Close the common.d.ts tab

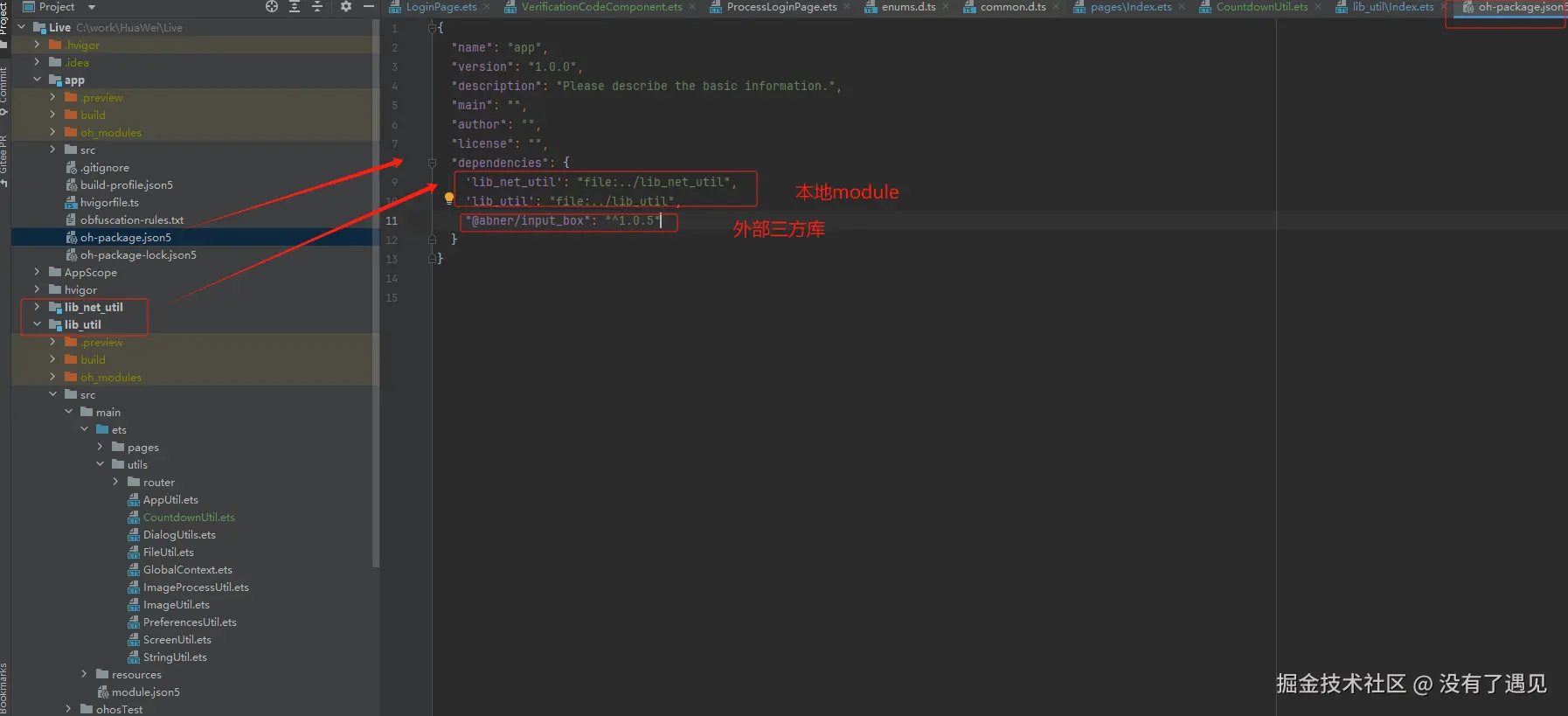point(1056,7)
